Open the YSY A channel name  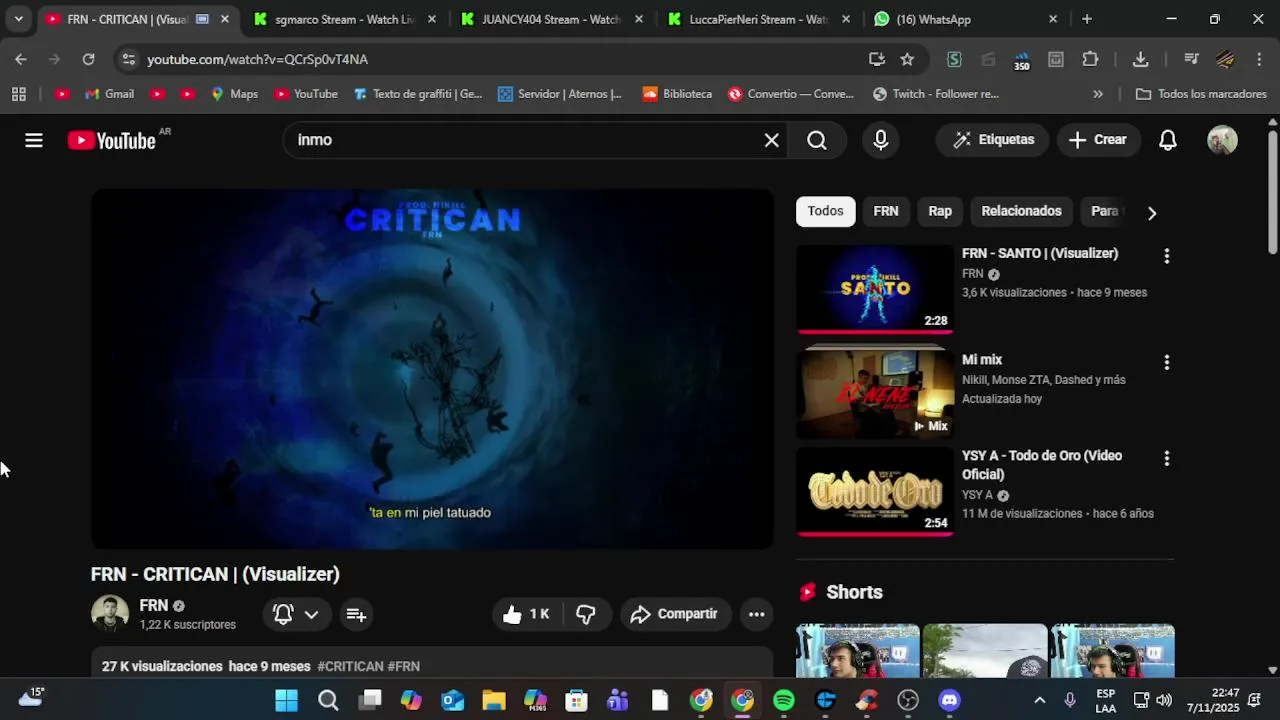point(977,495)
